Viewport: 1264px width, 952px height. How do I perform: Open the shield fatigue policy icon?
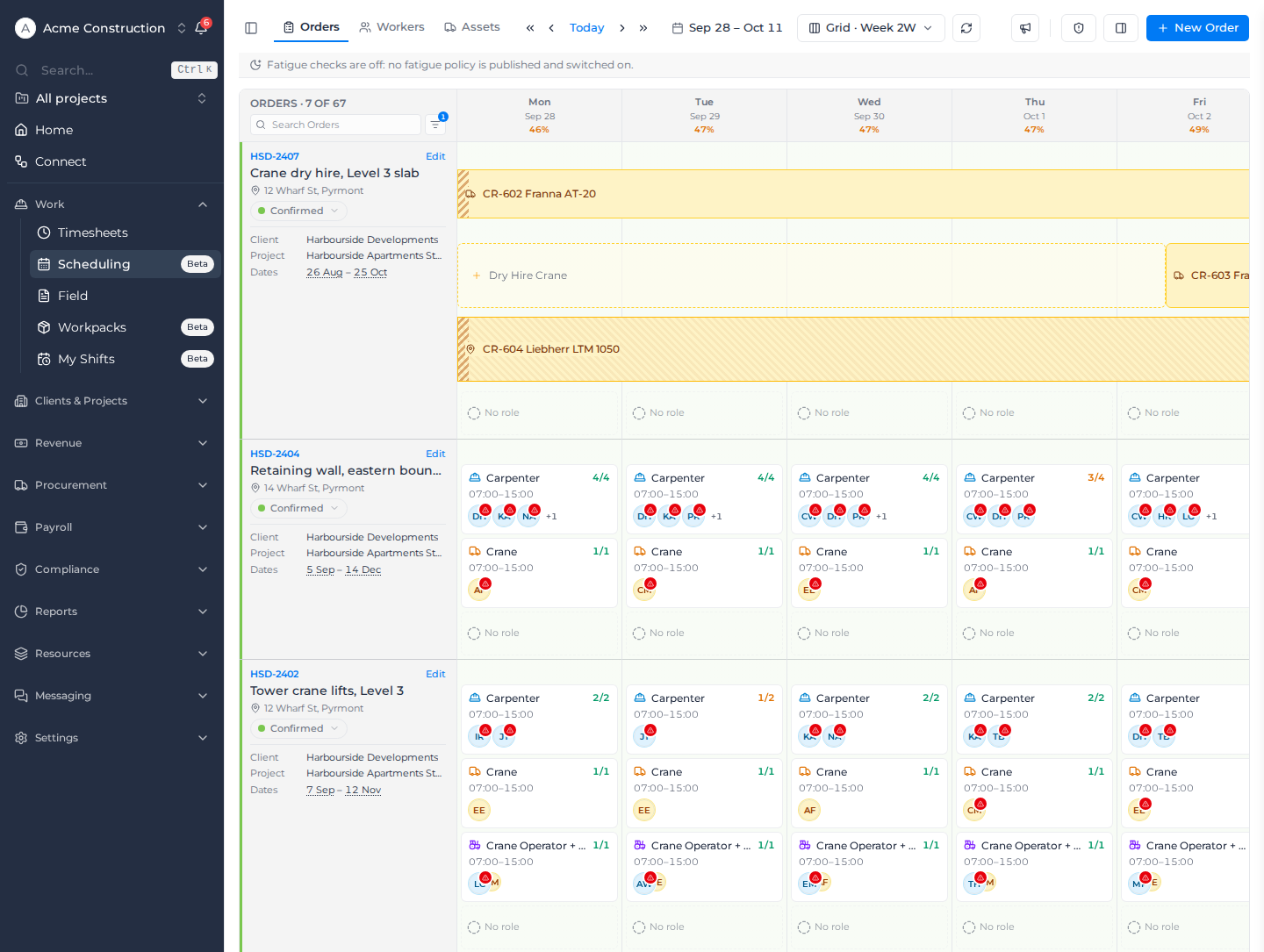click(x=1079, y=28)
